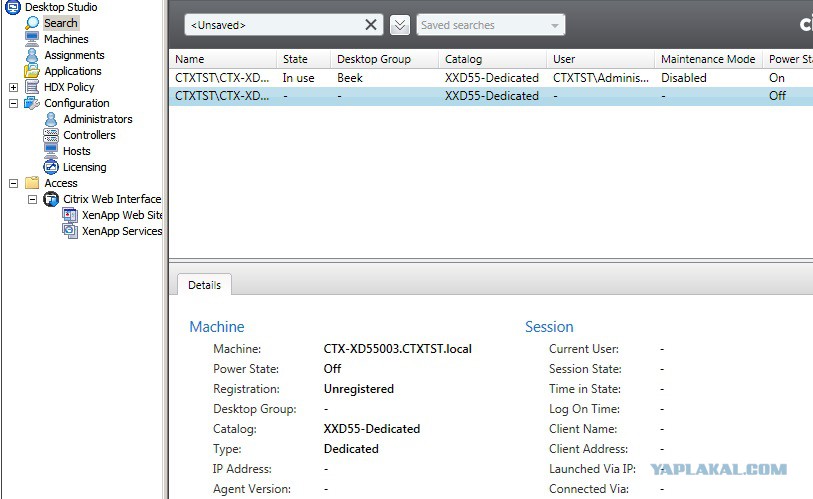Click the CTX-XD55003.CTXTST.local machine value
This screenshot has height=499, width=813.
pyautogui.click(x=397, y=349)
